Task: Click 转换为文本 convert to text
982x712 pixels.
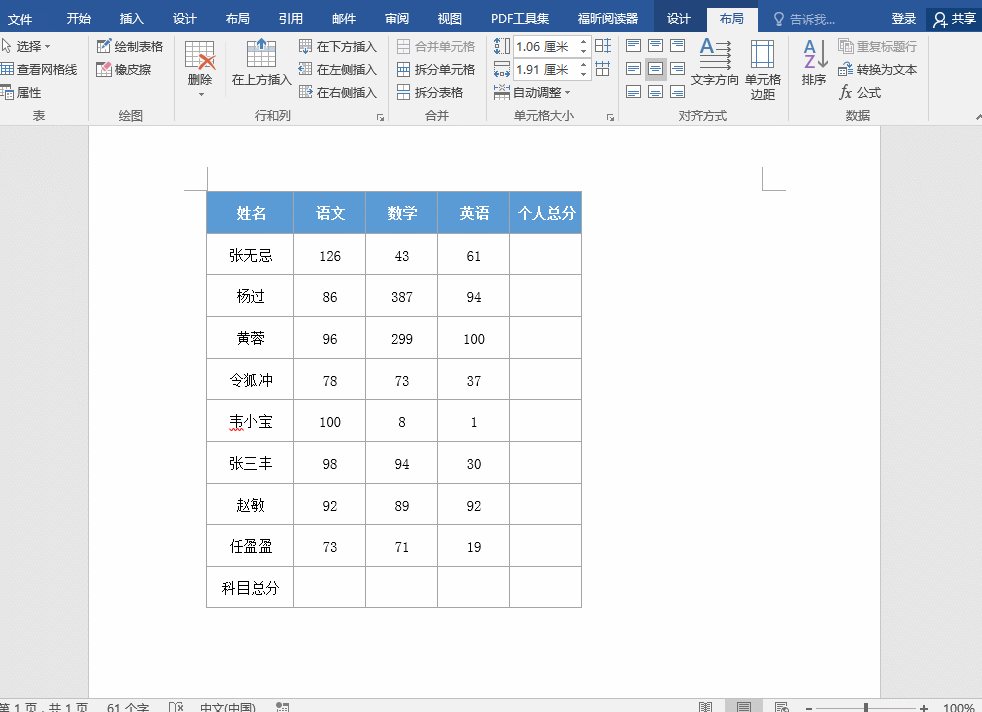Action: (877, 69)
